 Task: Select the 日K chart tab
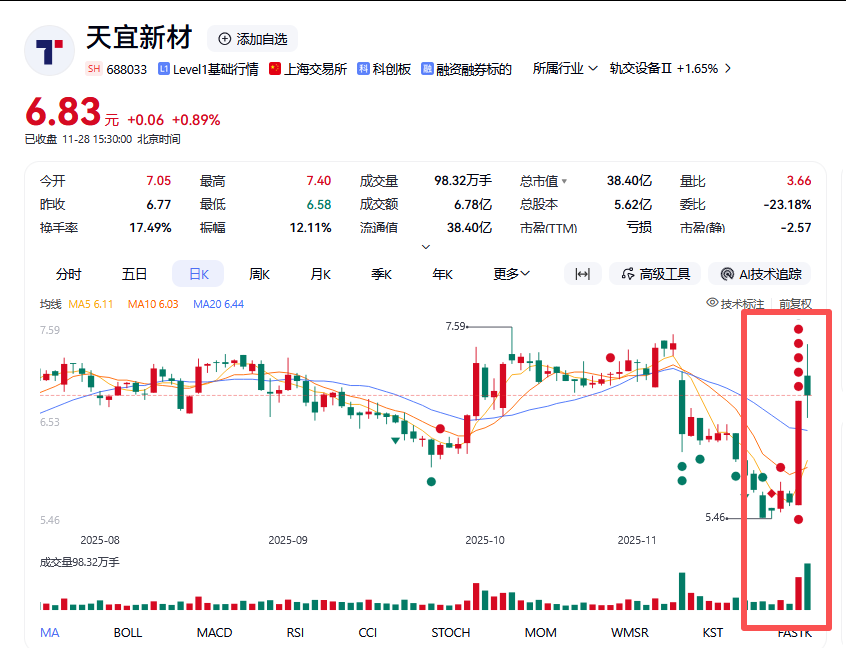198,274
